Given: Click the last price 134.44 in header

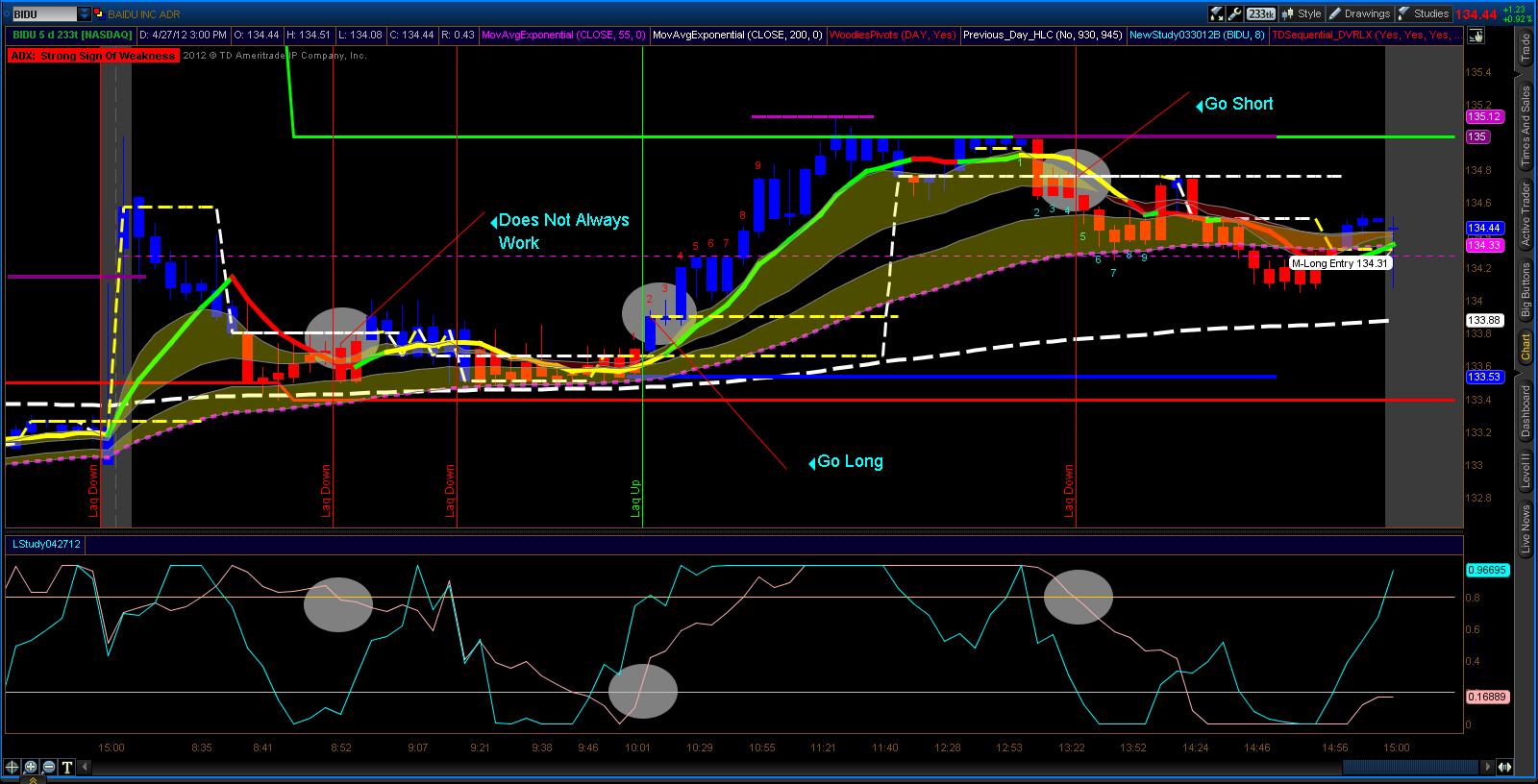Looking at the screenshot, I should pos(1476,14).
